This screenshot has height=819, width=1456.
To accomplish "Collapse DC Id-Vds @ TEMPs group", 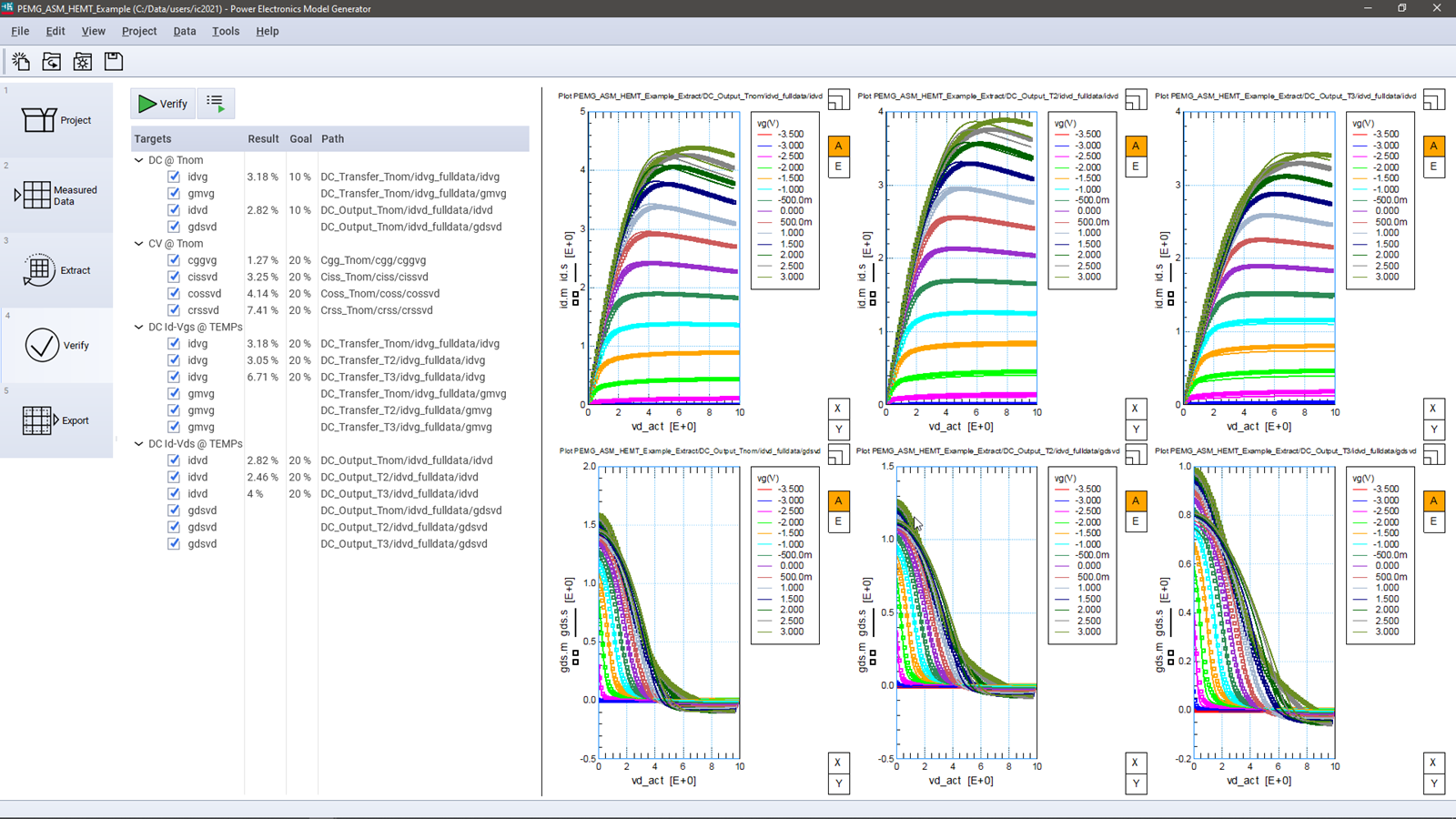I will [x=139, y=444].
